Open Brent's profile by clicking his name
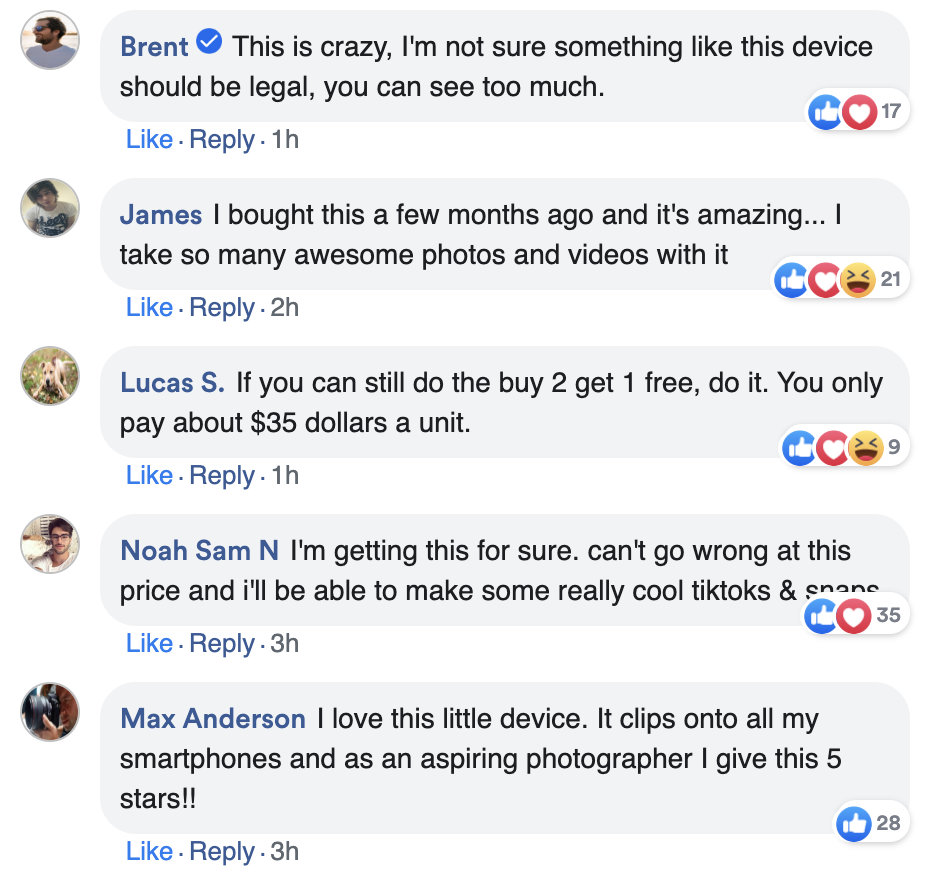Image resolution: width=940 pixels, height=872 pixels. coord(155,46)
